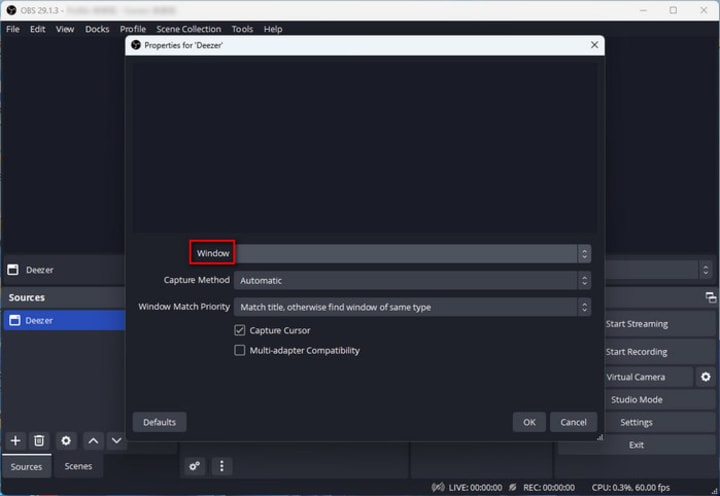Open the Help menu
720x496 pixels.
273,29
